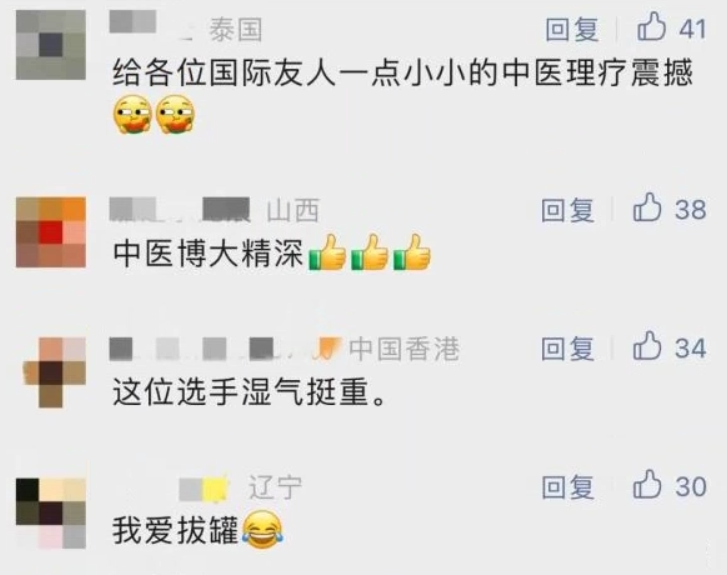Tap thumbs-up on 中国香港 comment
This screenshot has width=727, height=575.
(x=647, y=346)
